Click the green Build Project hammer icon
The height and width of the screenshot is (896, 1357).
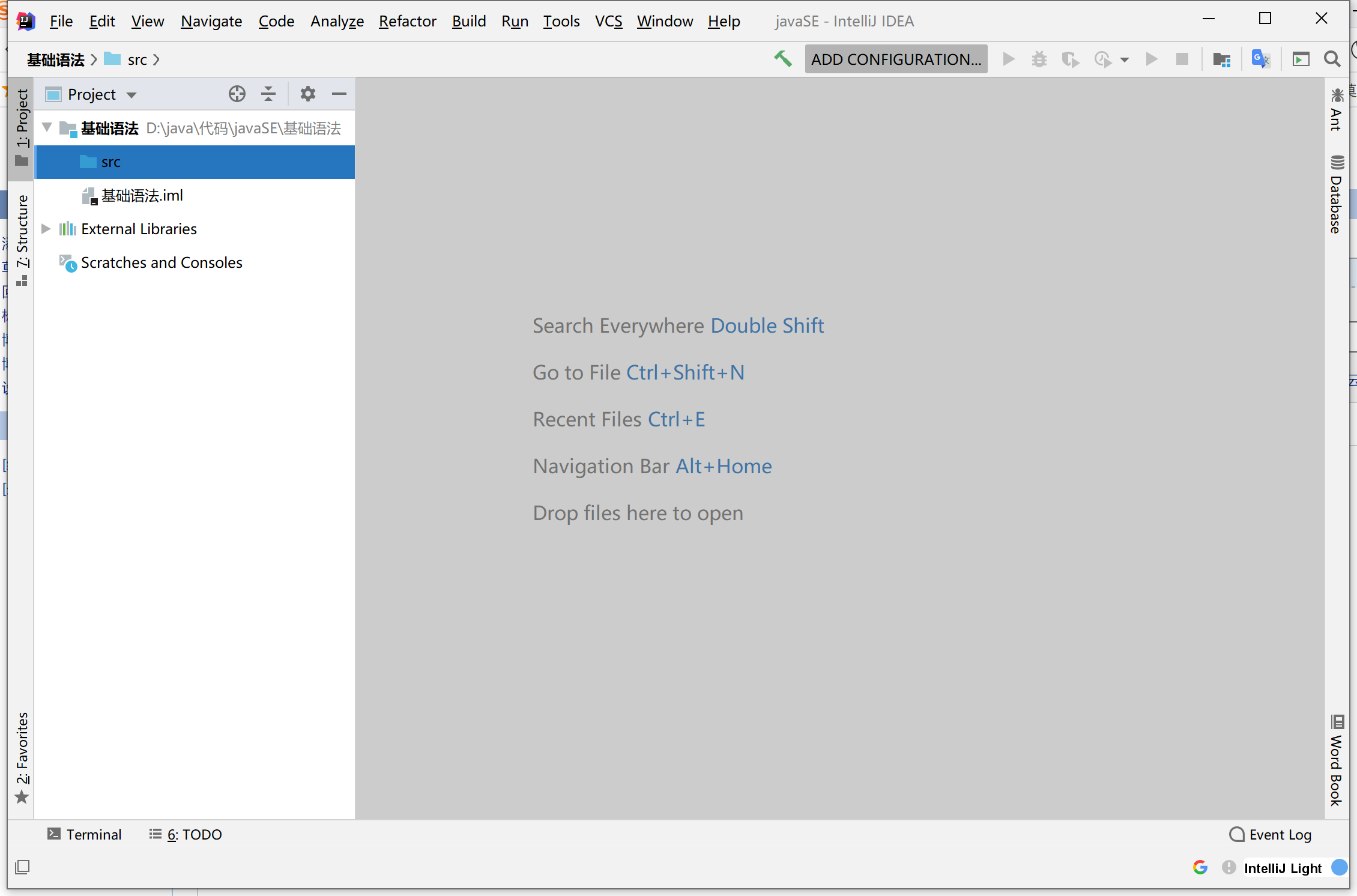782,59
